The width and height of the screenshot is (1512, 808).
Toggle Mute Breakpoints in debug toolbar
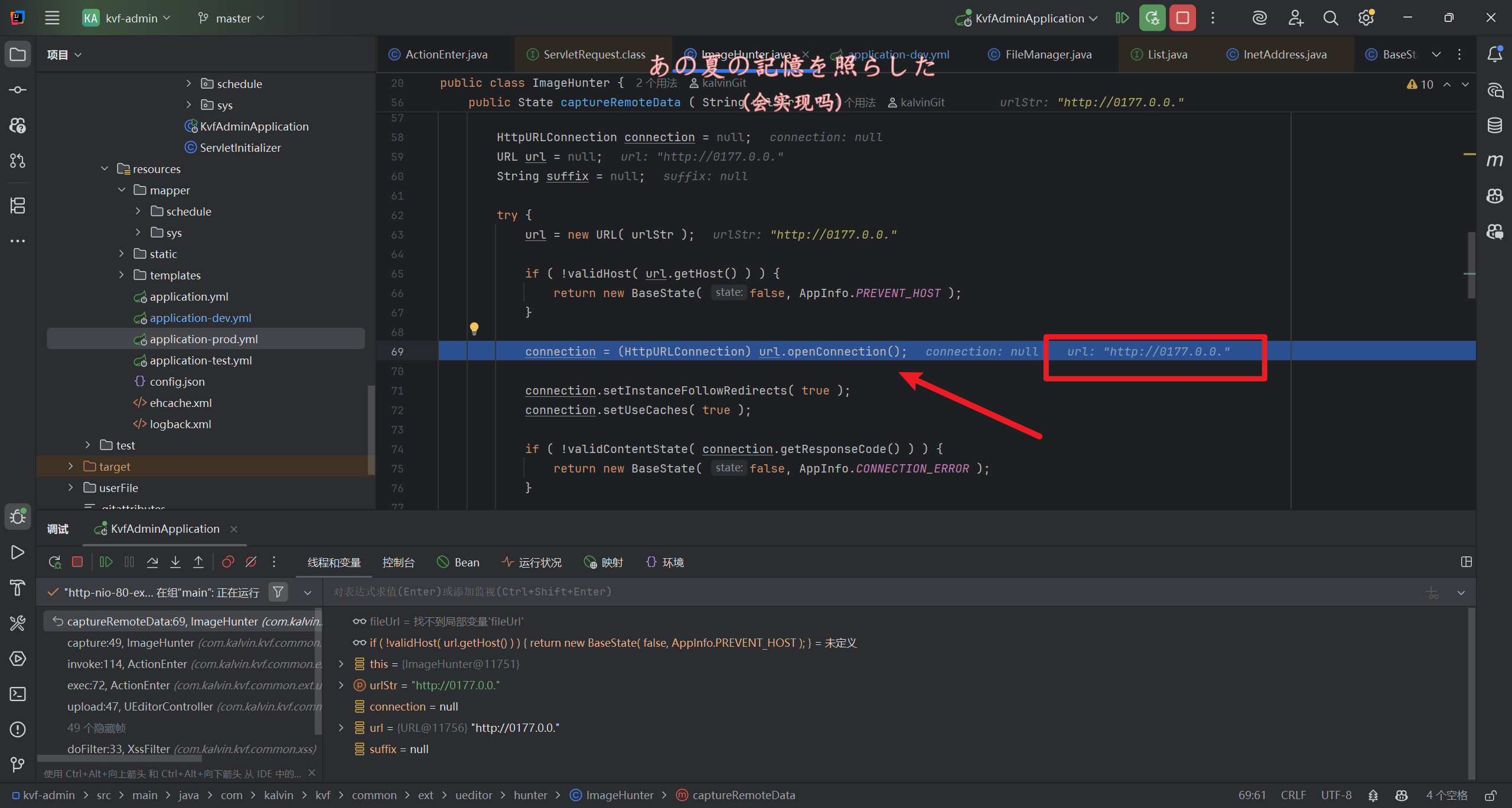251,562
